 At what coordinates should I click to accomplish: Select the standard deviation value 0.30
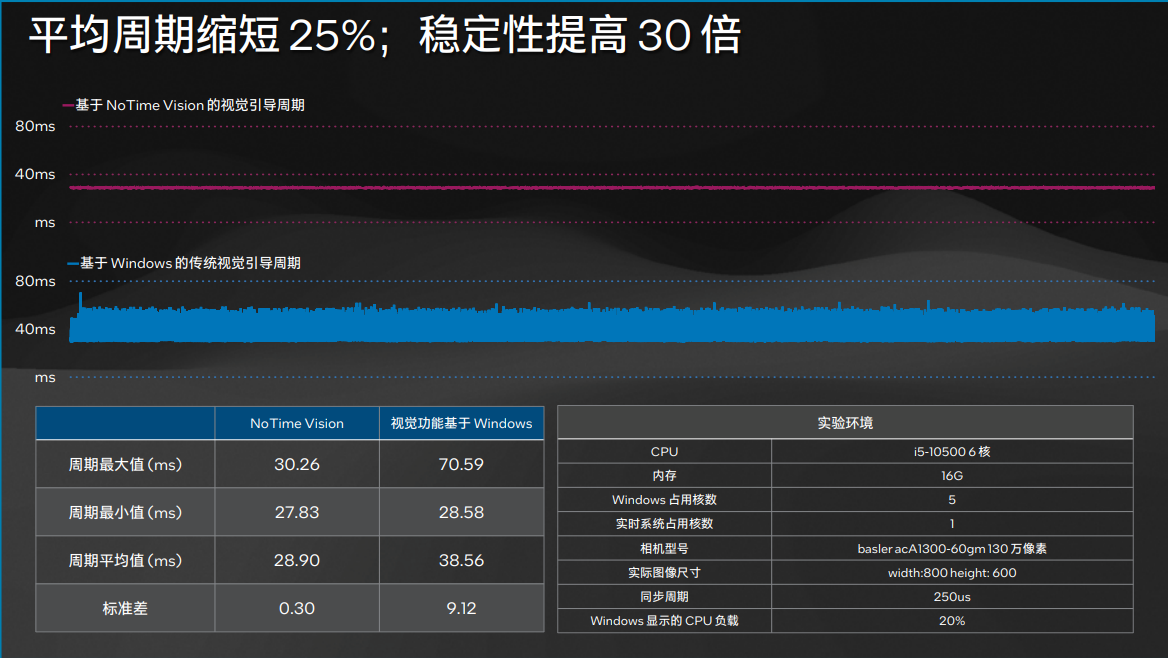tap(296, 608)
